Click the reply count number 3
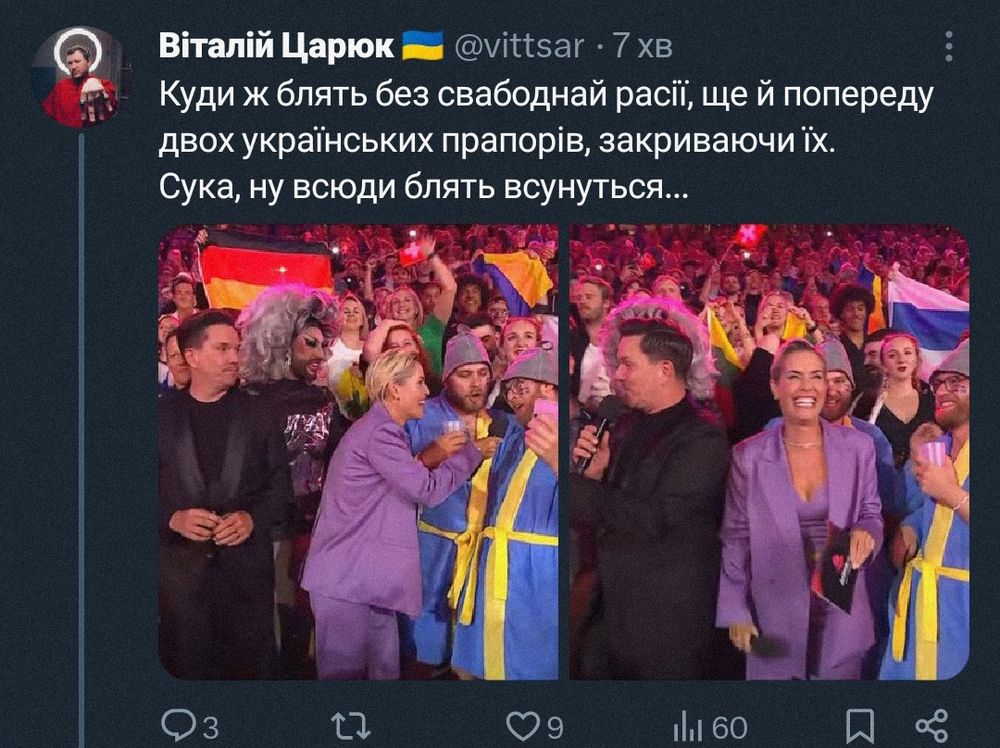Viewport: 1000px width, 748px height. tap(210, 727)
